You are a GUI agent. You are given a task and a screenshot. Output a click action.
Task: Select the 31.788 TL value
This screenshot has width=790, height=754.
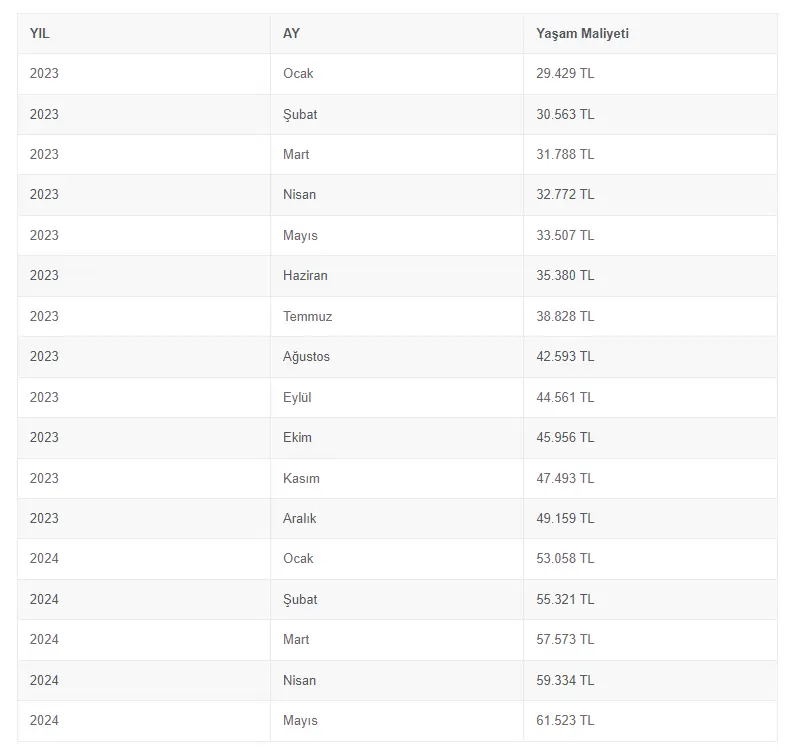(565, 154)
